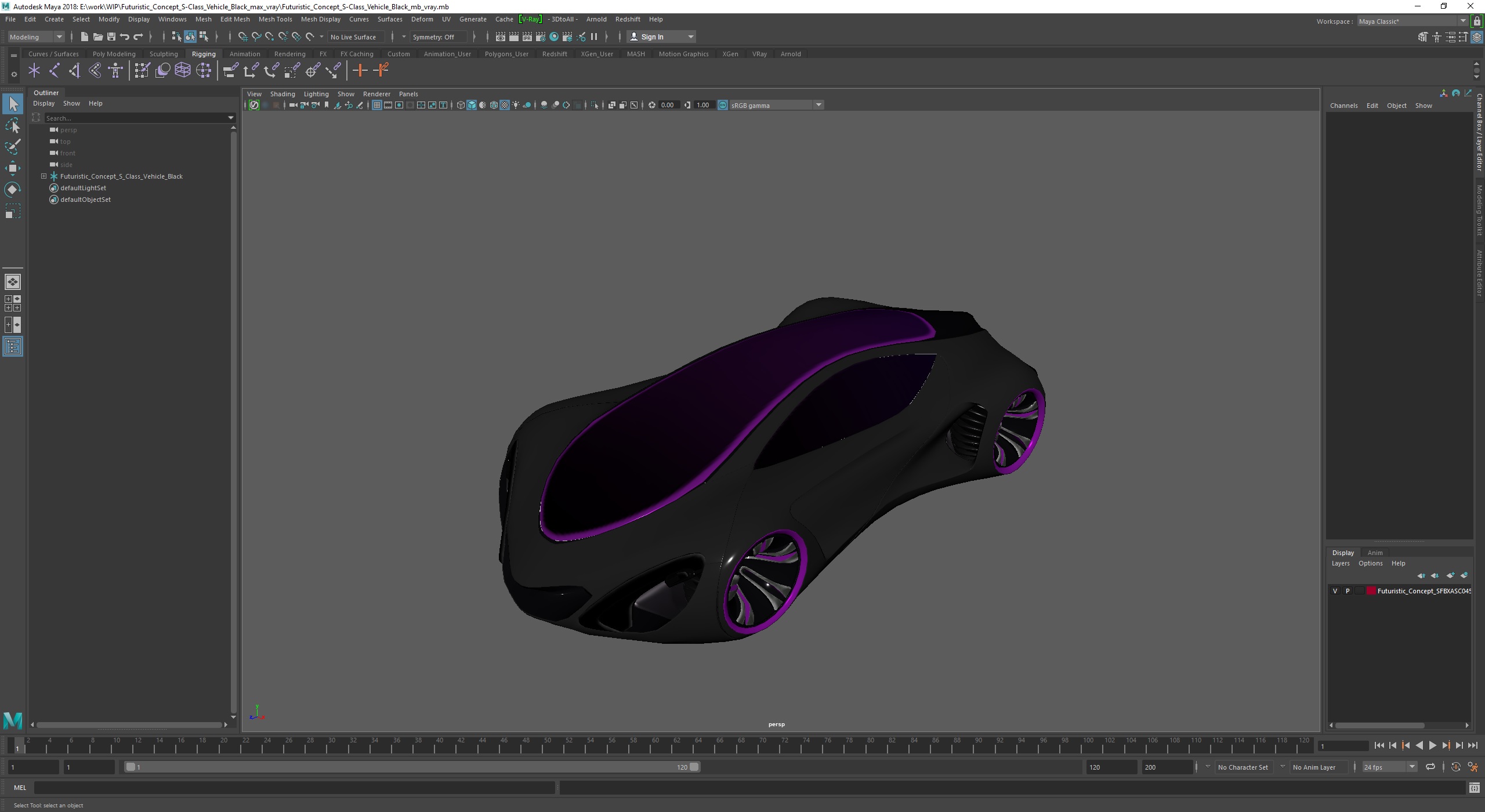Screen dimensions: 1485x812
Task: Open the Rendering menu tab
Action: tap(290, 53)
